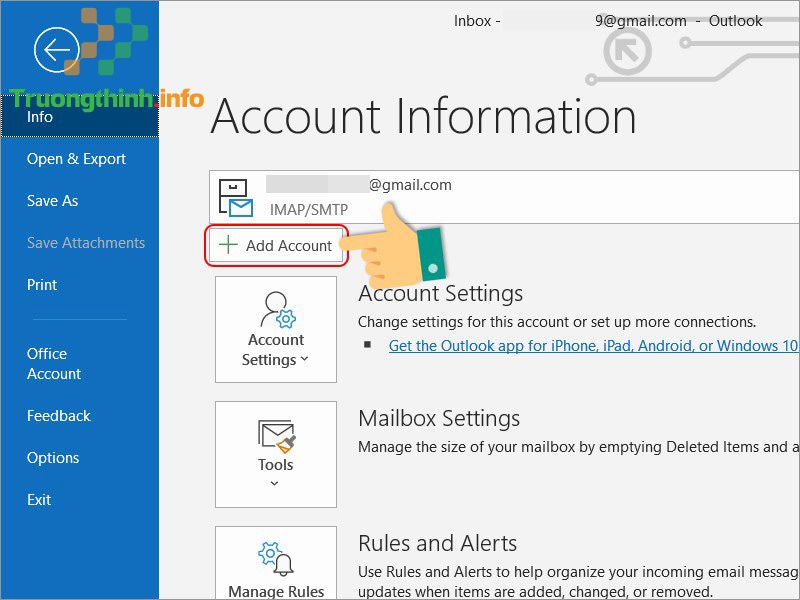800x600 pixels.
Task: Click the green plus icon on Add Account
Action: tap(228, 245)
